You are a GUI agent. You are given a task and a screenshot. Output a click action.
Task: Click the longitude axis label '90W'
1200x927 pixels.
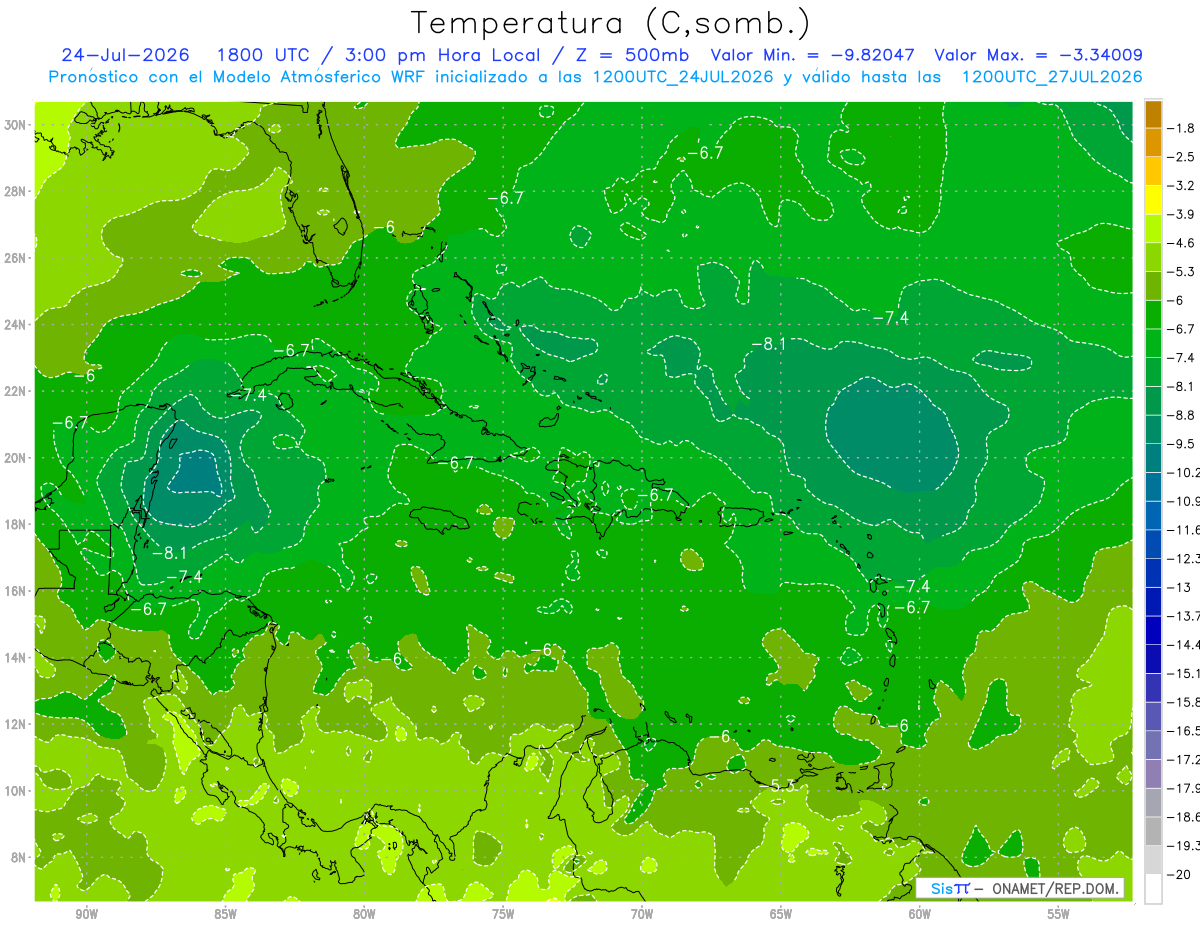[x=86, y=914]
